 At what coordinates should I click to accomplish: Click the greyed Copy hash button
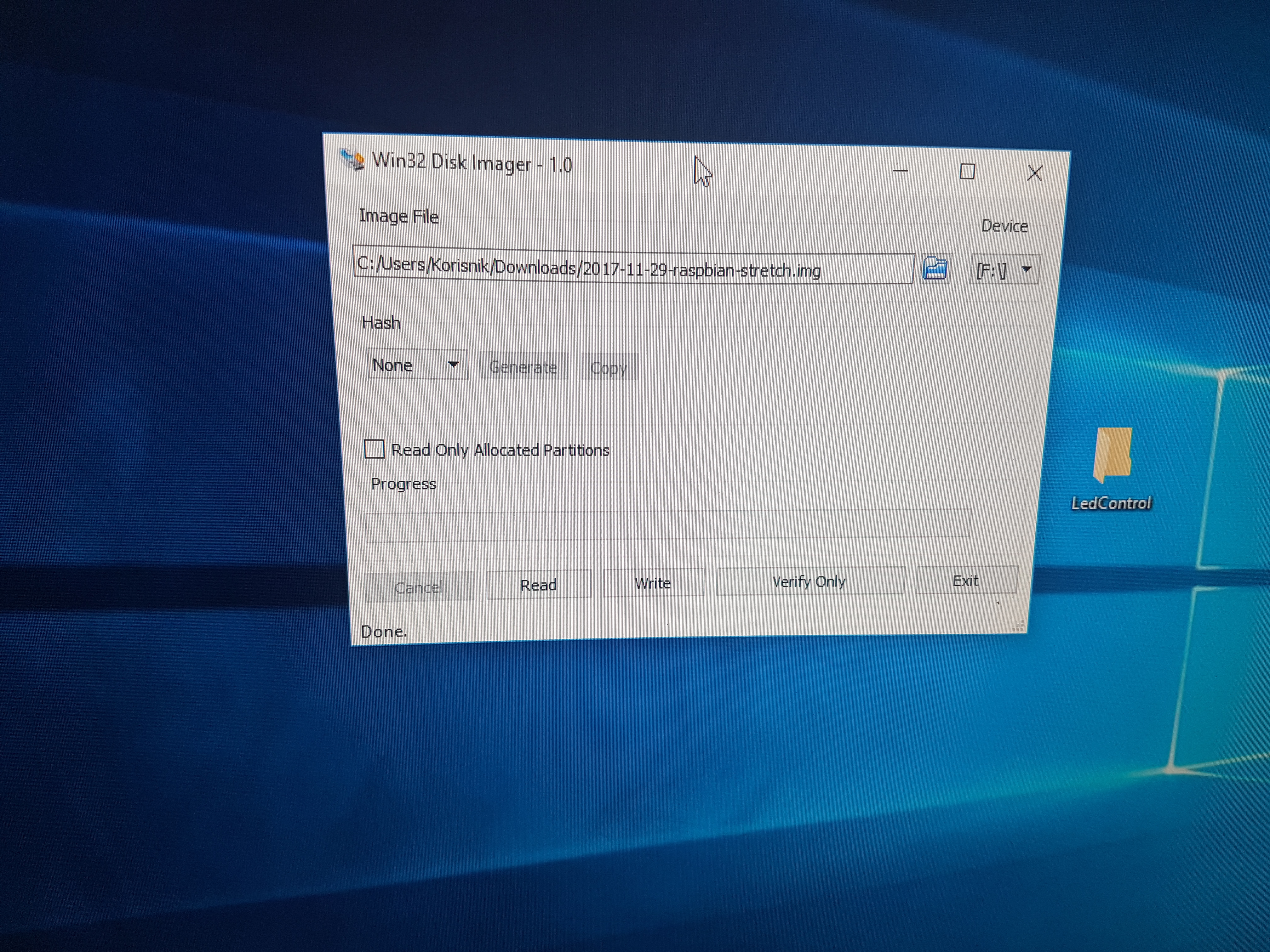click(x=609, y=368)
